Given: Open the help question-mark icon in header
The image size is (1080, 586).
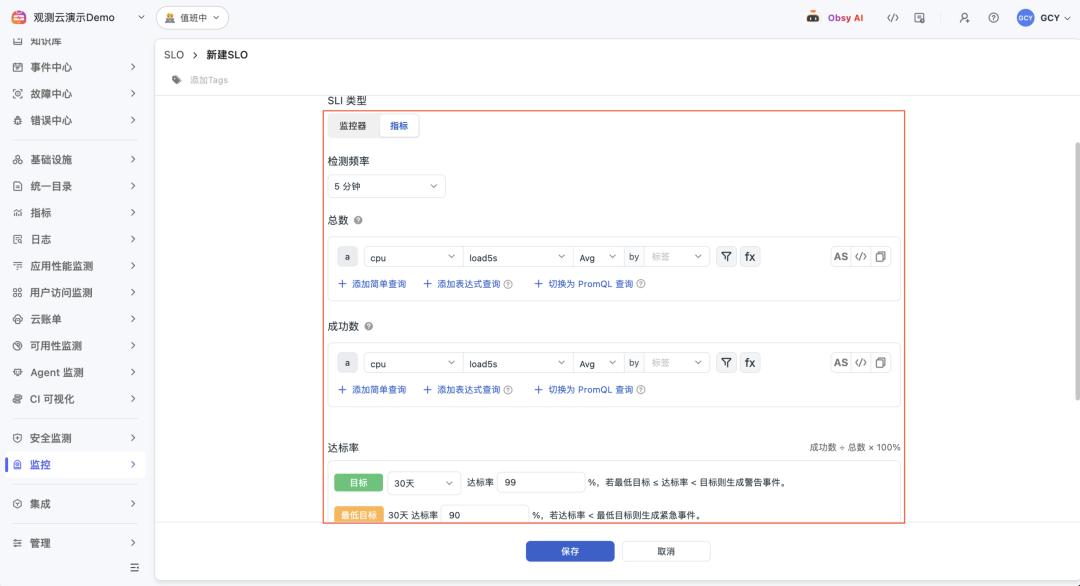Looking at the screenshot, I should point(993,18).
